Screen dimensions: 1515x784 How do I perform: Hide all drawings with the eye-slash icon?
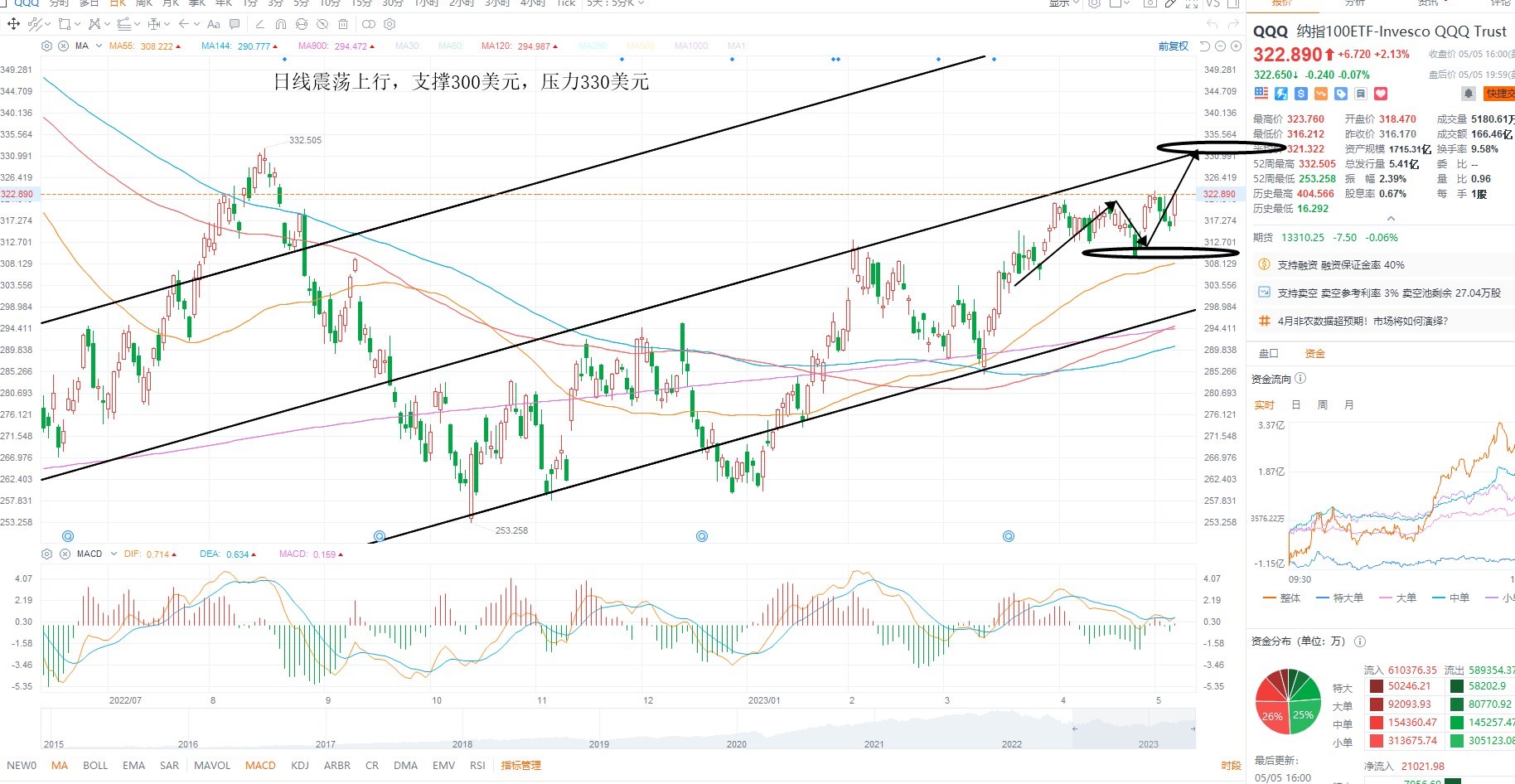tap(322, 24)
